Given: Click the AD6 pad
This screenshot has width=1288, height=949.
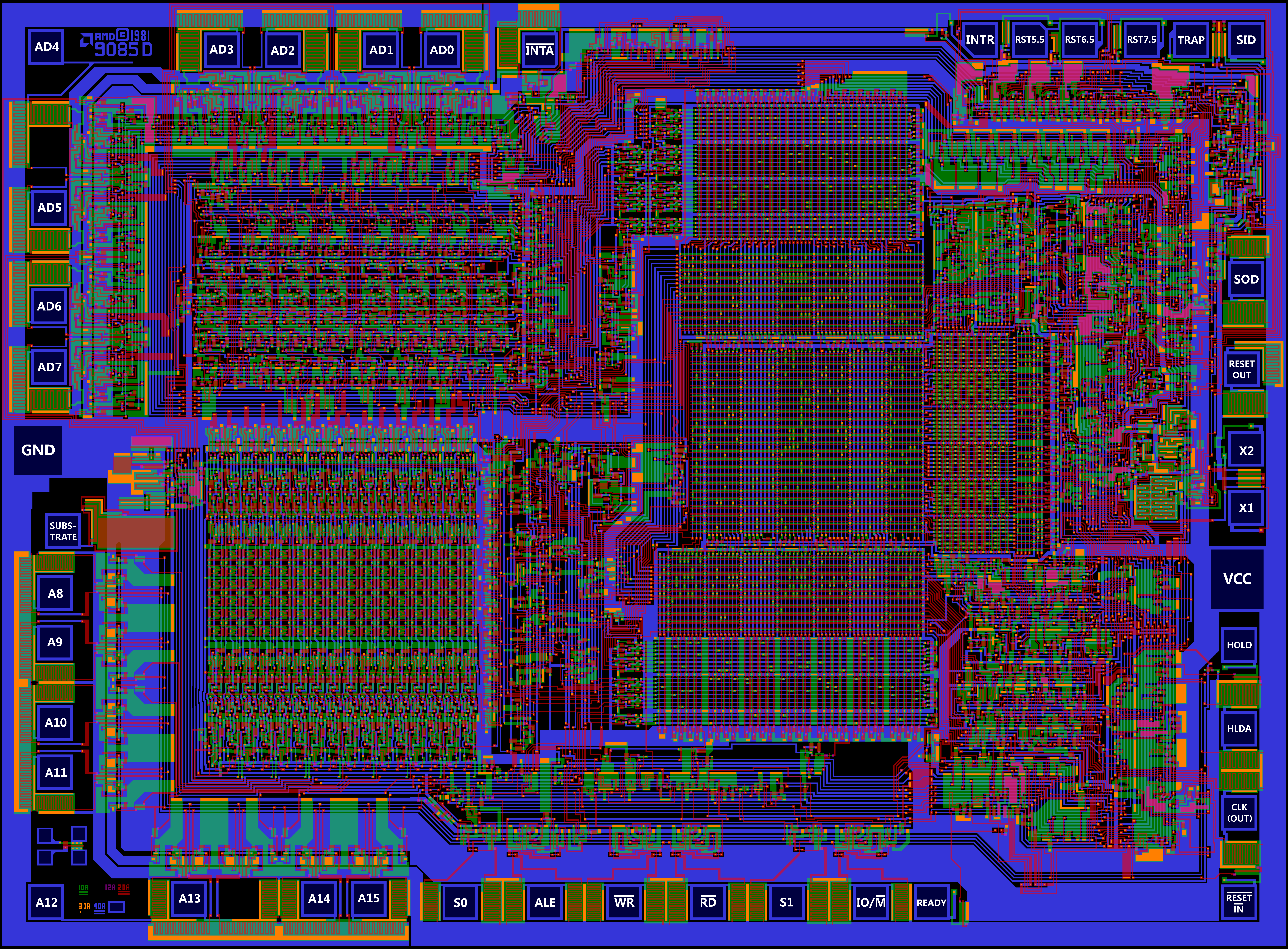Looking at the screenshot, I should [49, 306].
